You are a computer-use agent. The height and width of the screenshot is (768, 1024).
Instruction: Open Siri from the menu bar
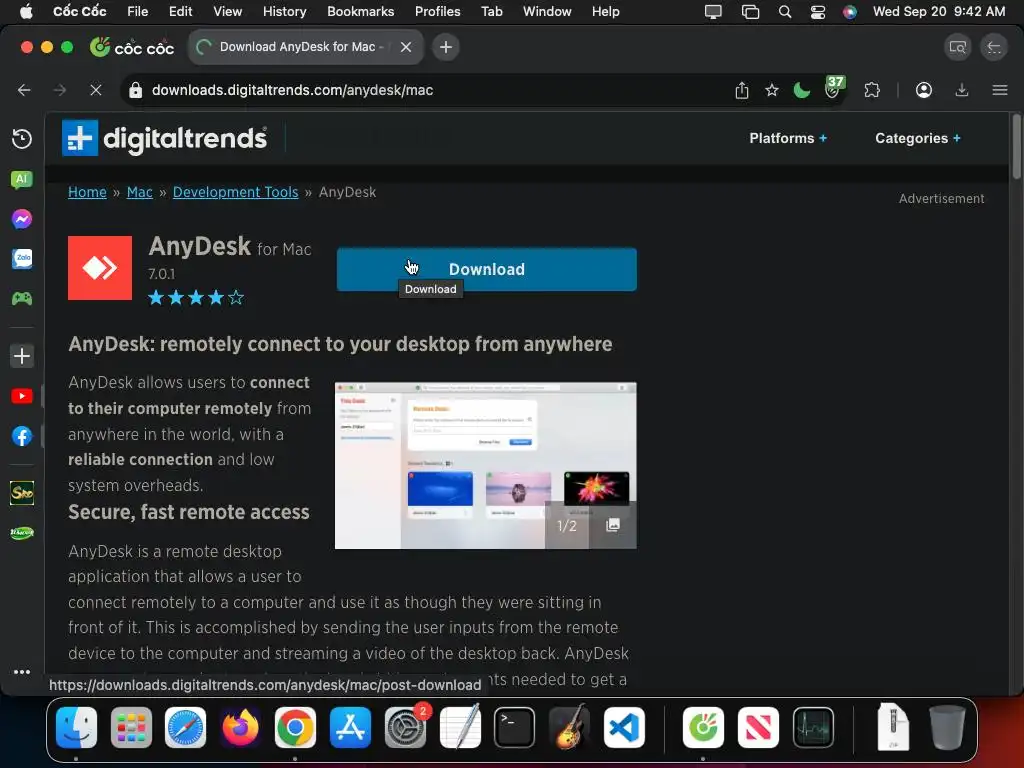click(x=850, y=11)
